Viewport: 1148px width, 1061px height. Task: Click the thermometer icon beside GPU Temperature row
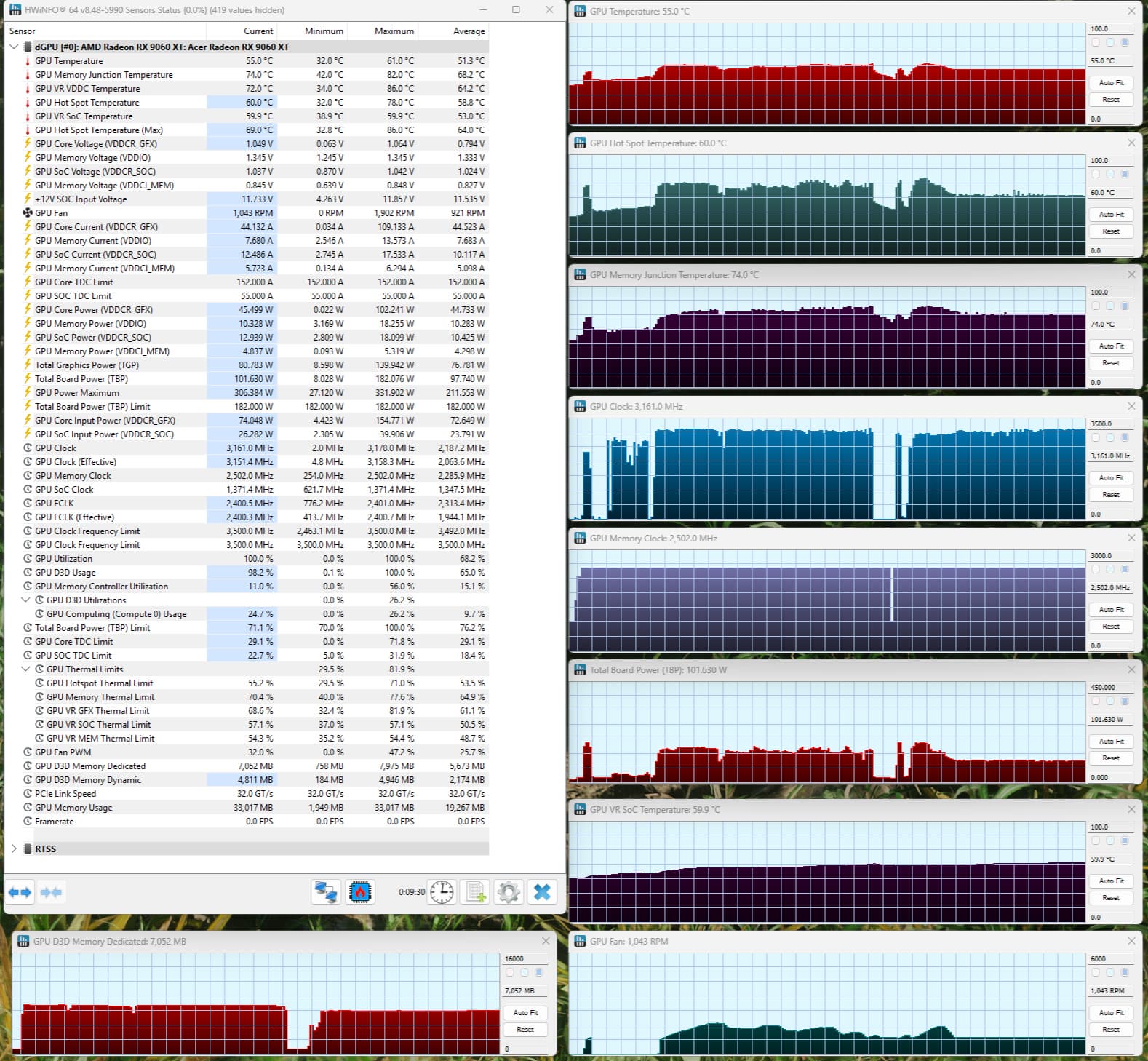pyautogui.click(x=28, y=61)
